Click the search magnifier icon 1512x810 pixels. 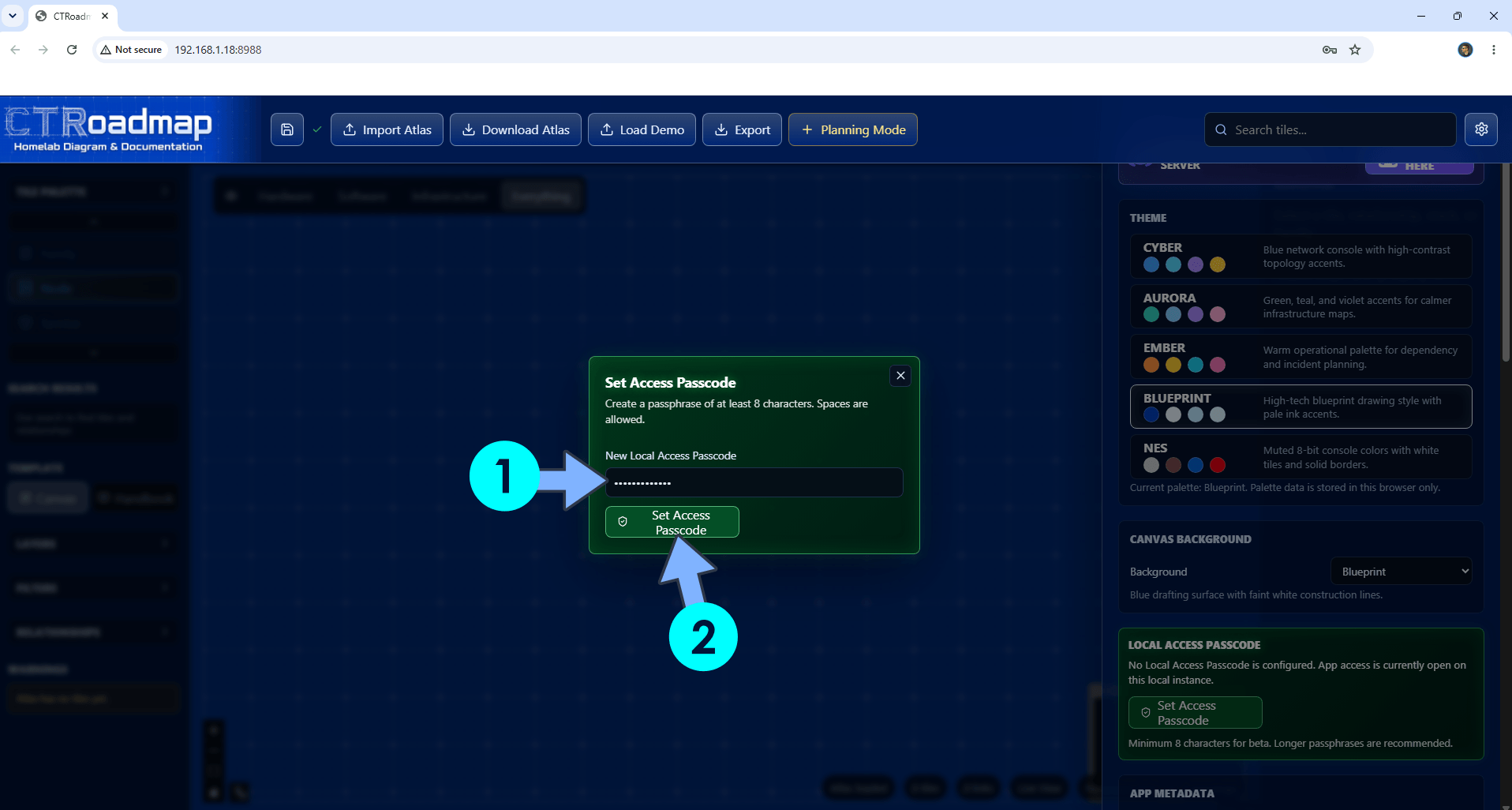click(x=1221, y=129)
